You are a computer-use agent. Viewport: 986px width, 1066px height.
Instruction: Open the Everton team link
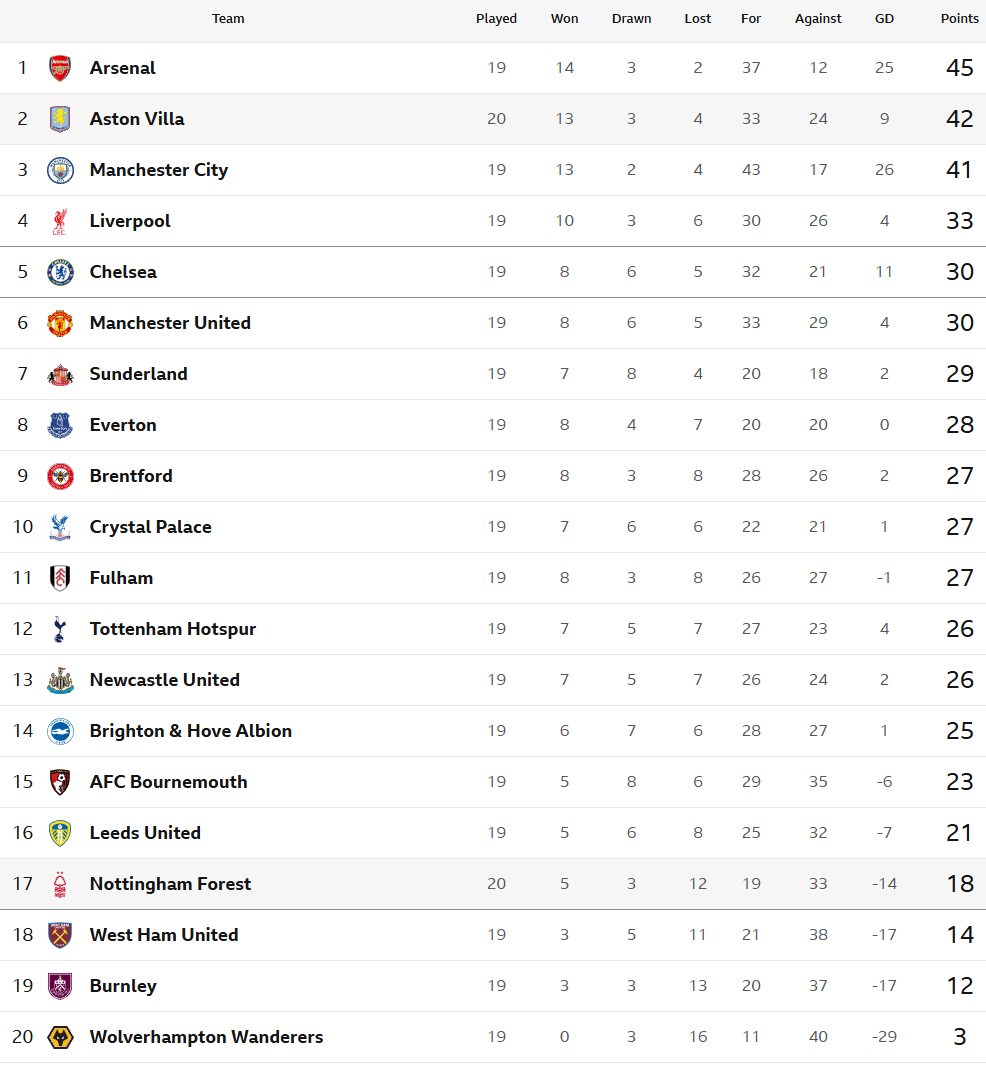tap(123, 425)
